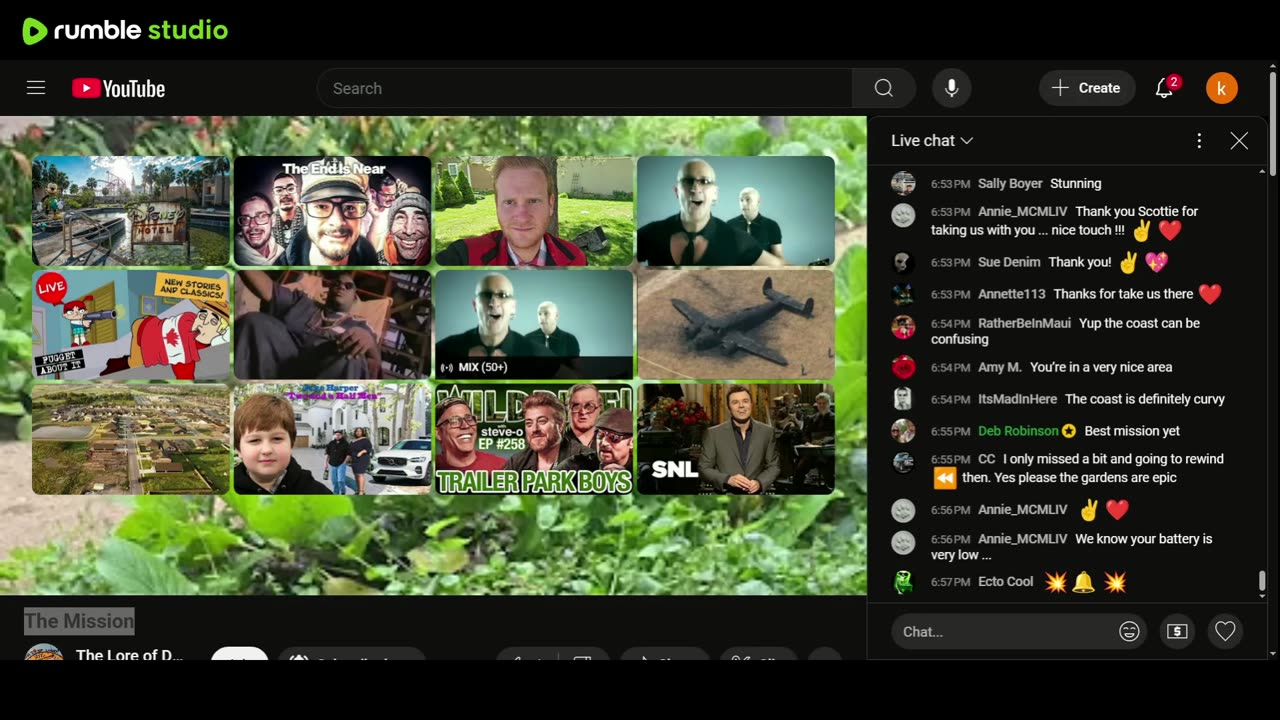Click chat message "Best mission yet"

1132,431
